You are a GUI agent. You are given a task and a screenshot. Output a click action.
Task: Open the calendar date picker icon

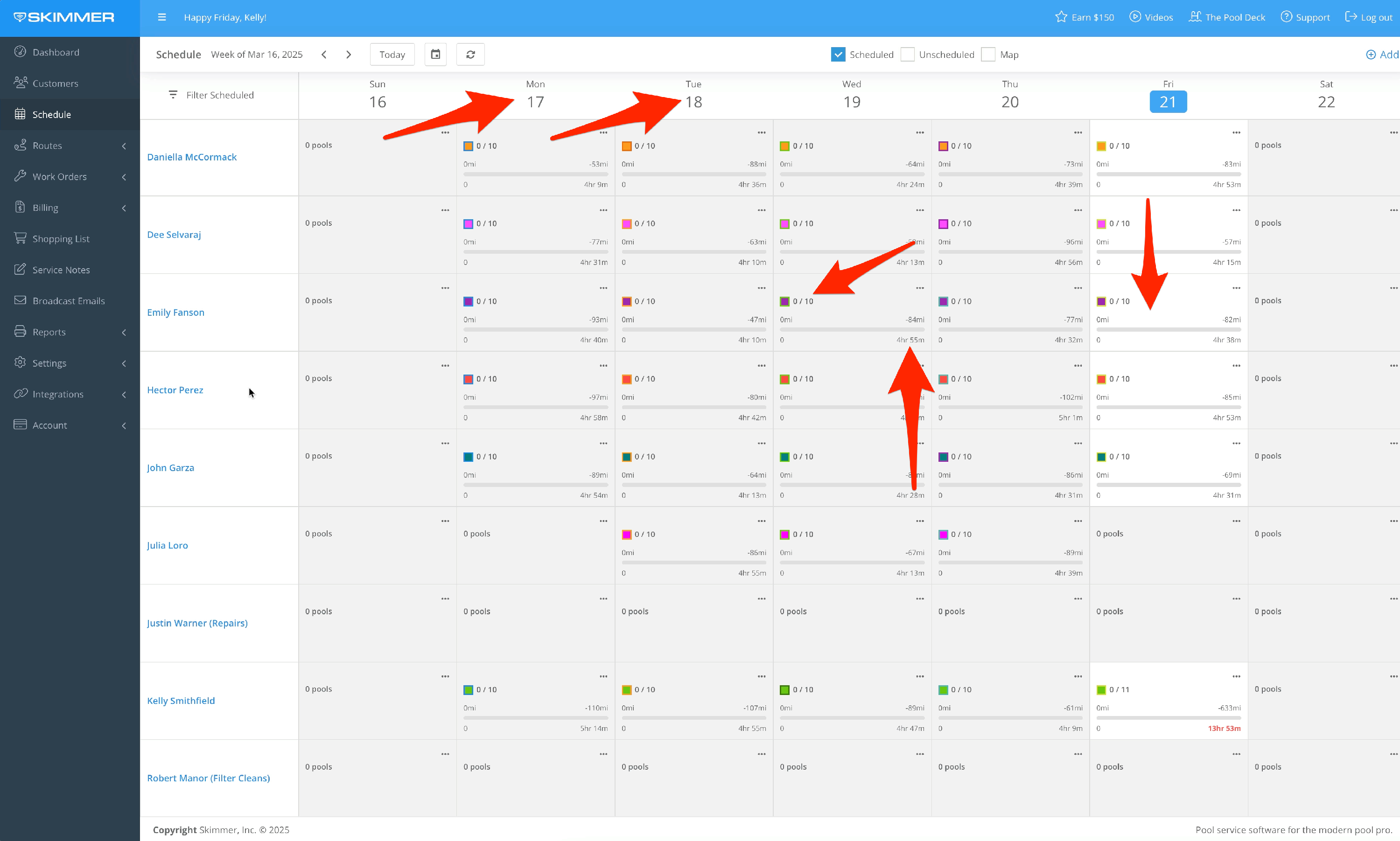[x=435, y=55]
